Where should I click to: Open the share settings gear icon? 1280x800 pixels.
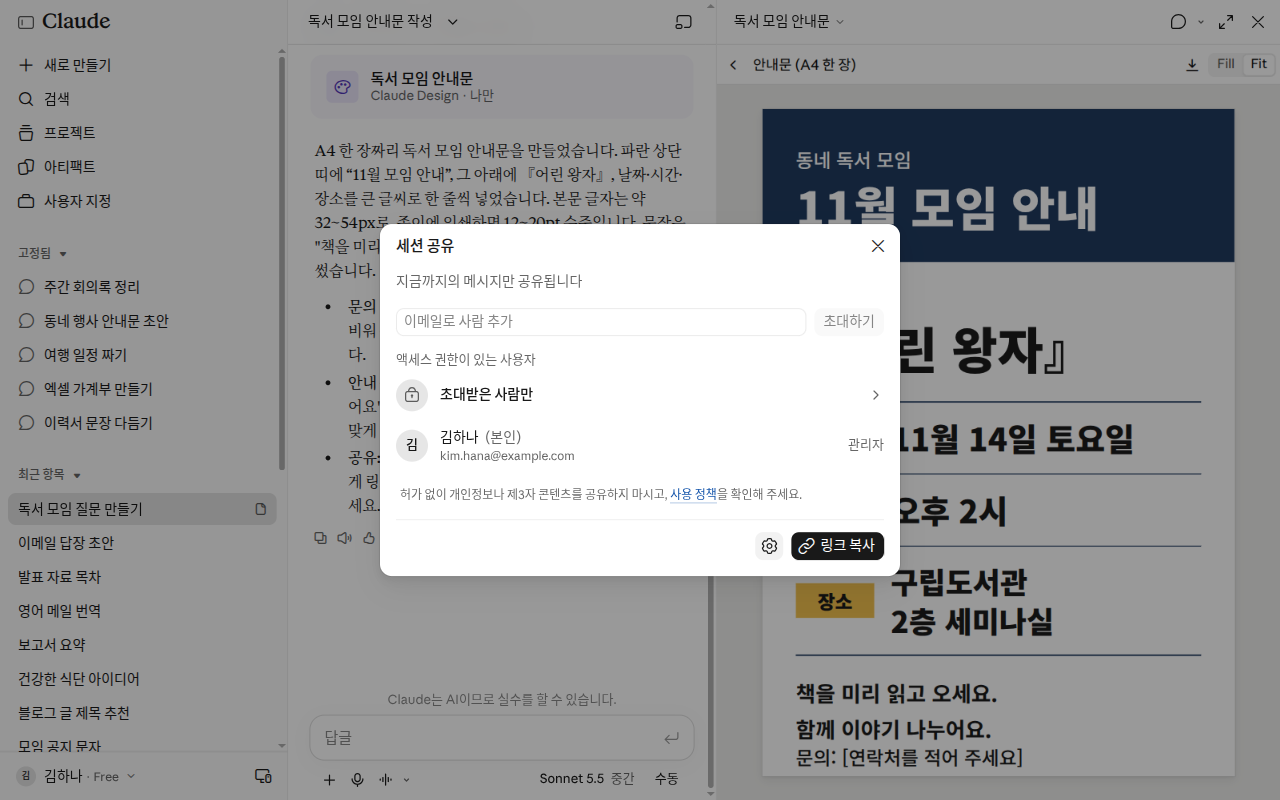769,546
